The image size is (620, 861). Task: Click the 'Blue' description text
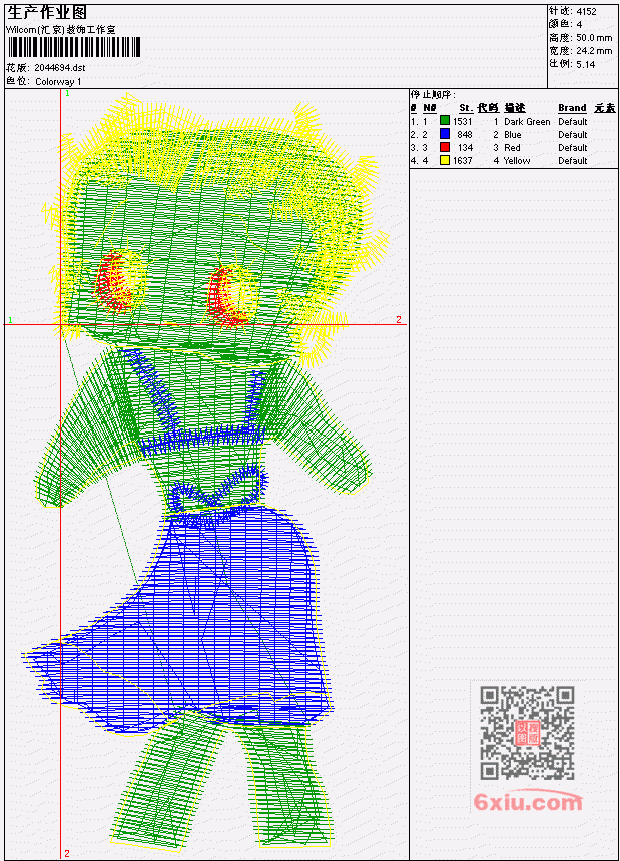(512, 135)
